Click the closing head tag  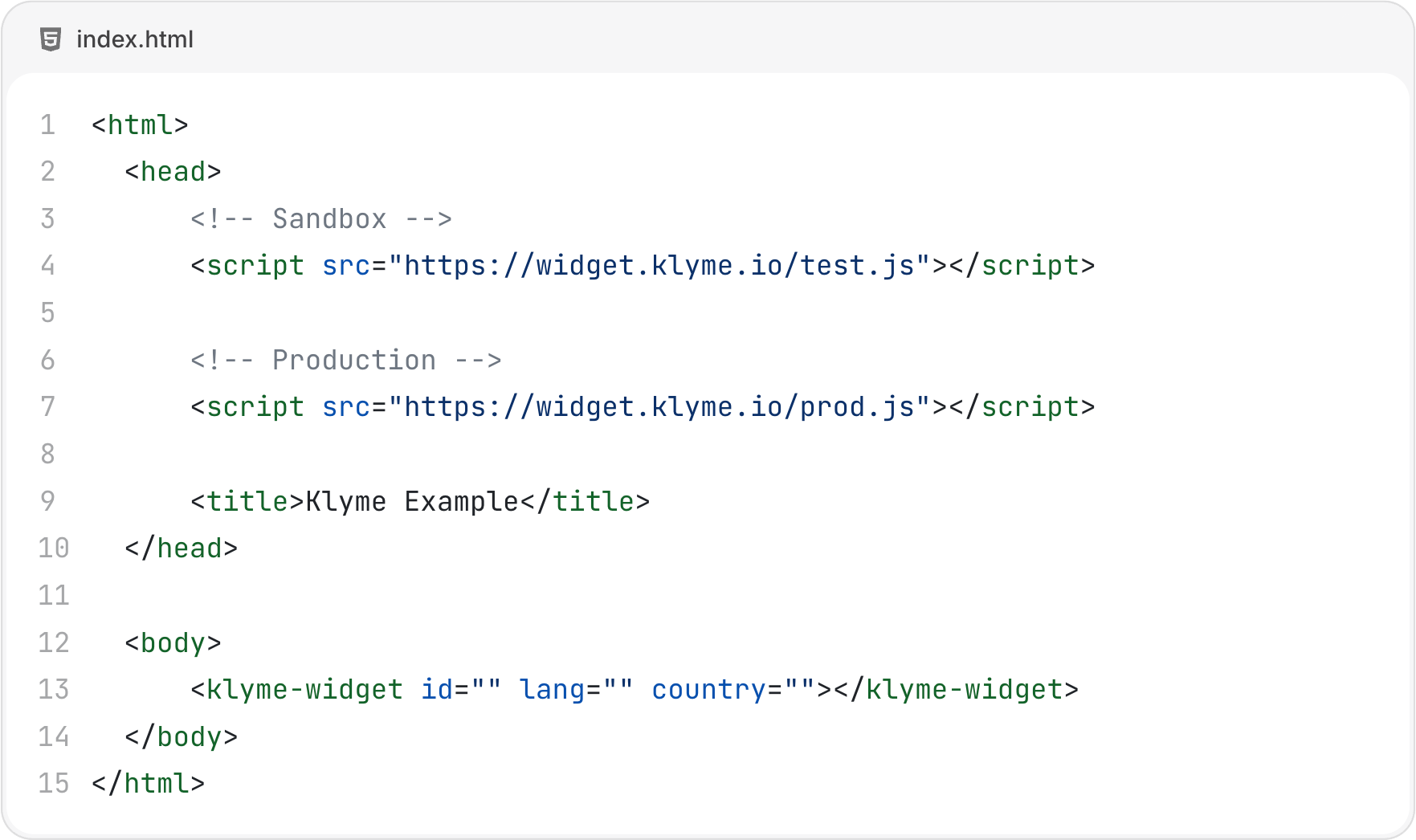point(182,548)
